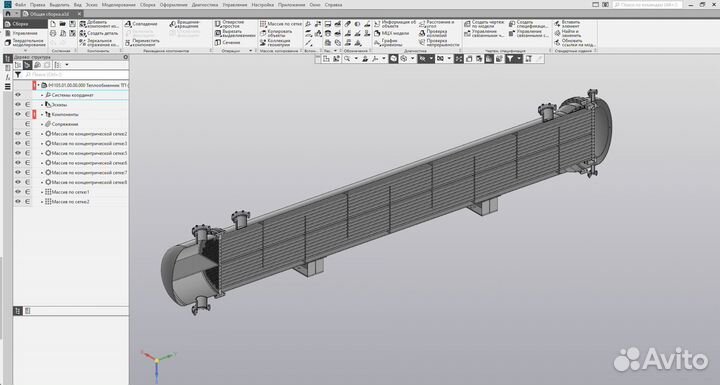
Task: Open the filter dropdown in view toolbar
Action: coord(519,59)
